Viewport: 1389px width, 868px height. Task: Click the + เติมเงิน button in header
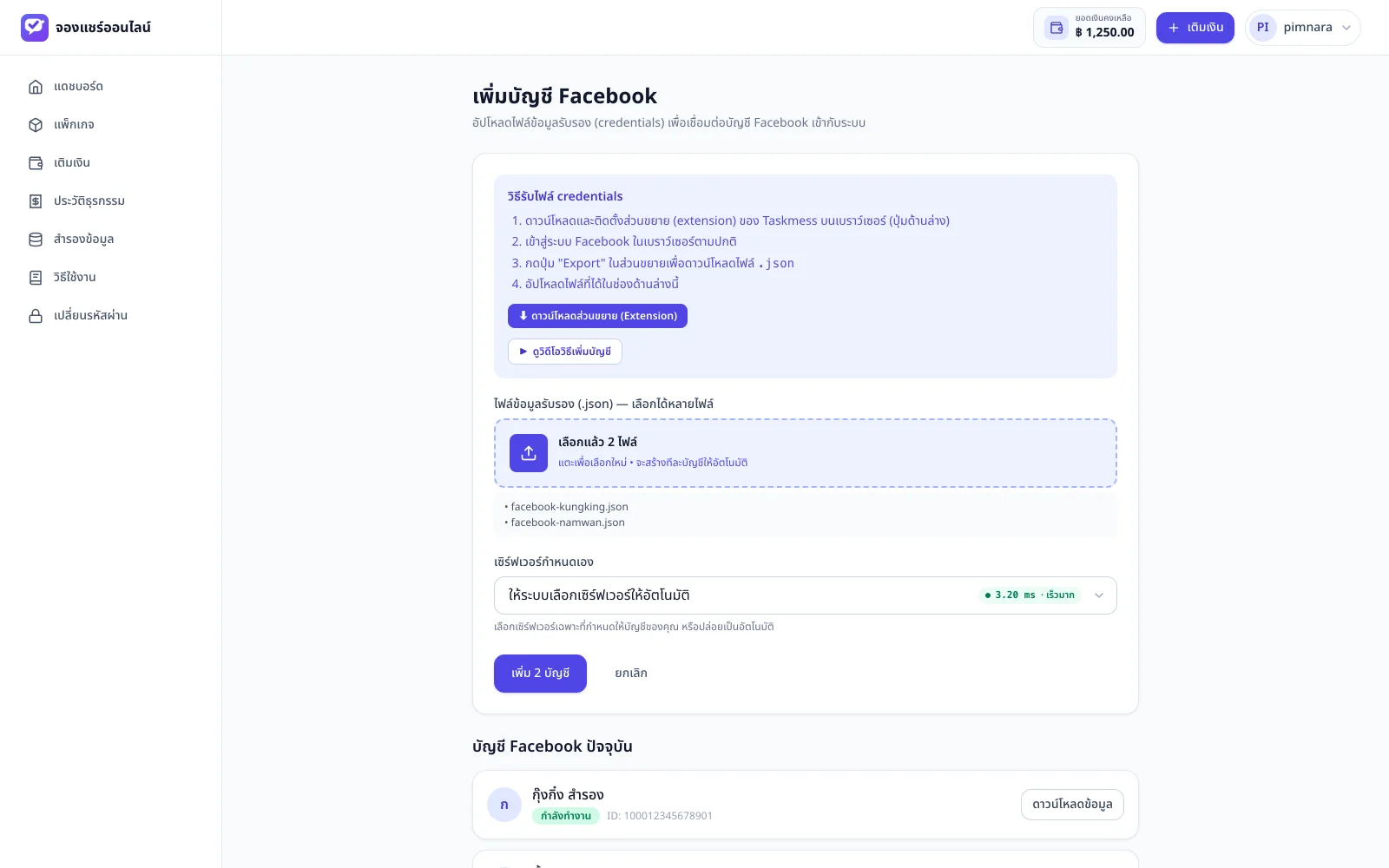coord(1195,28)
